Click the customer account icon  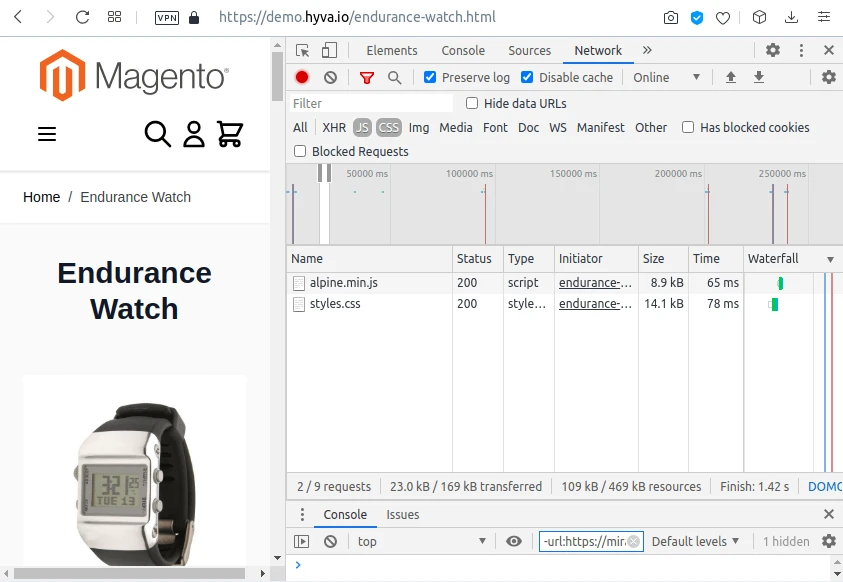pos(194,134)
